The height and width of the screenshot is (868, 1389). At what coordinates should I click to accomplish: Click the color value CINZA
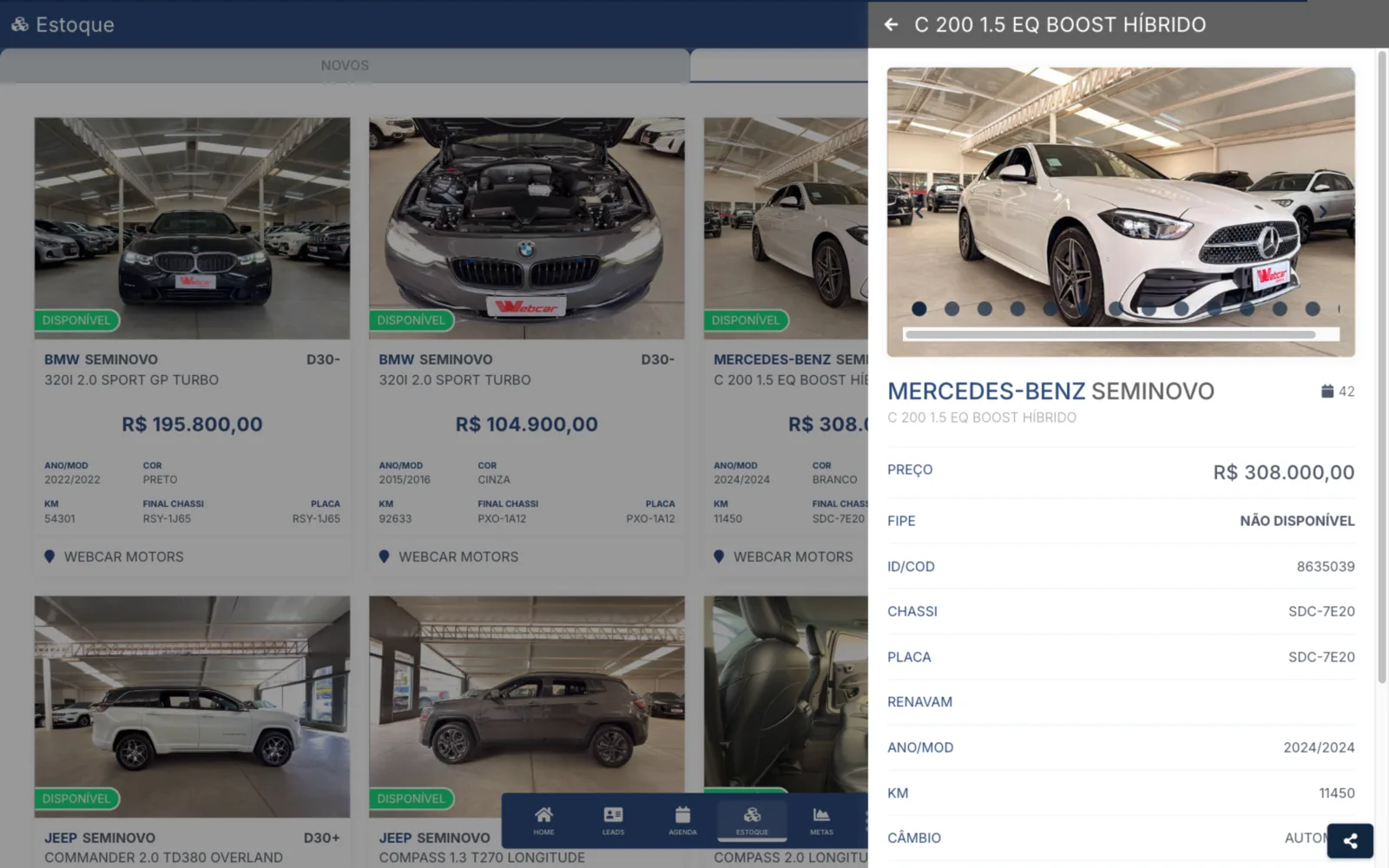tap(494, 480)
